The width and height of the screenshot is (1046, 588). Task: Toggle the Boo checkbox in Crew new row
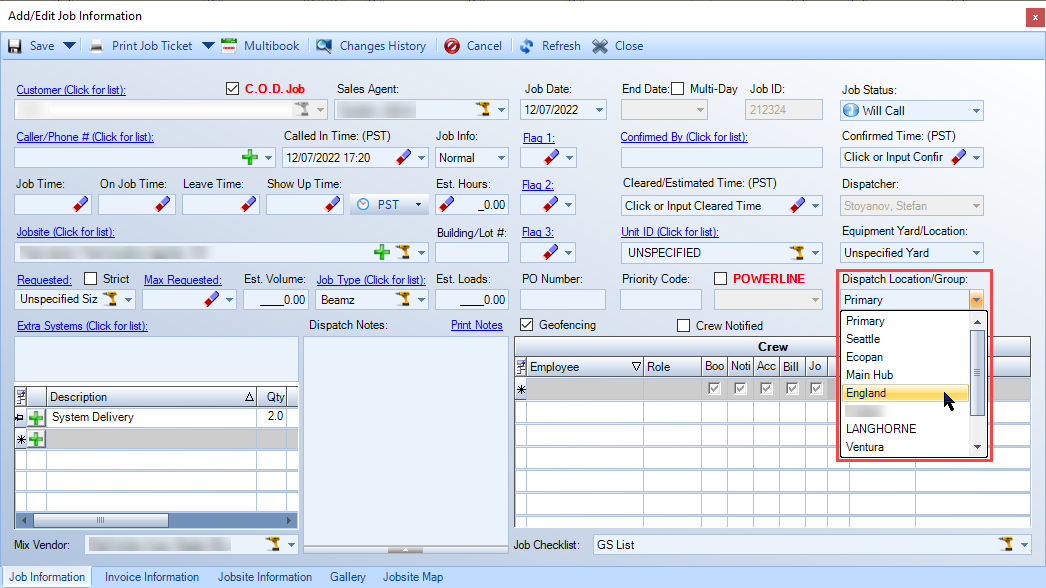(x=714, y=388)
